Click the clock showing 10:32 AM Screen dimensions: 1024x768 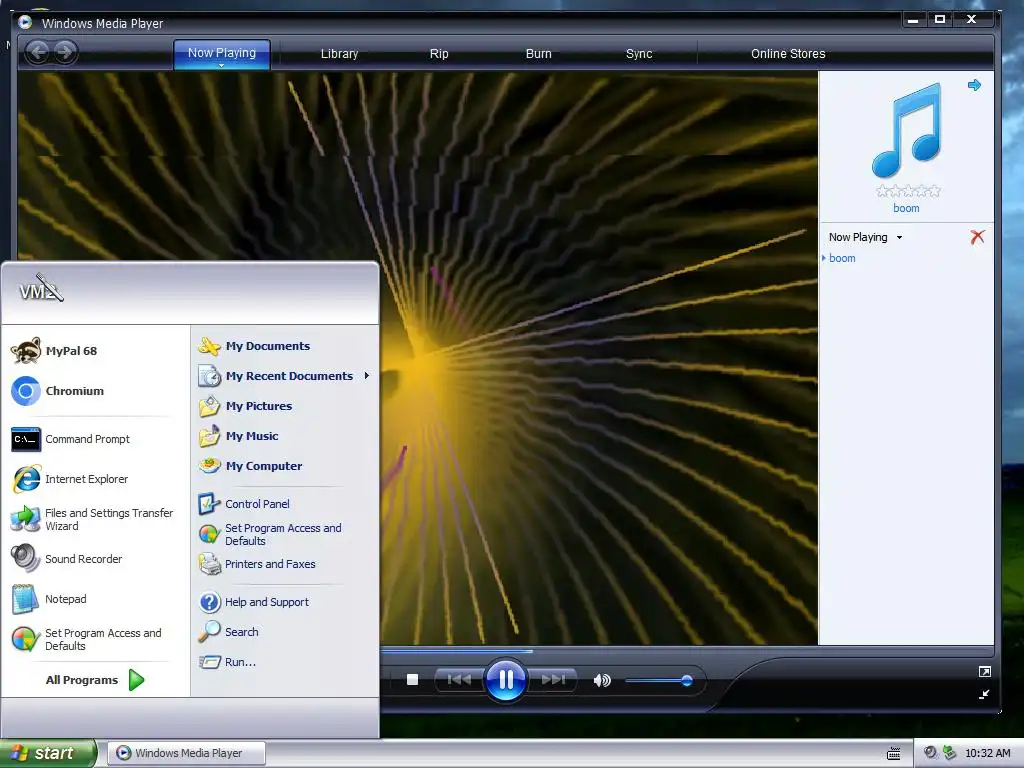[x=987, y=753]
